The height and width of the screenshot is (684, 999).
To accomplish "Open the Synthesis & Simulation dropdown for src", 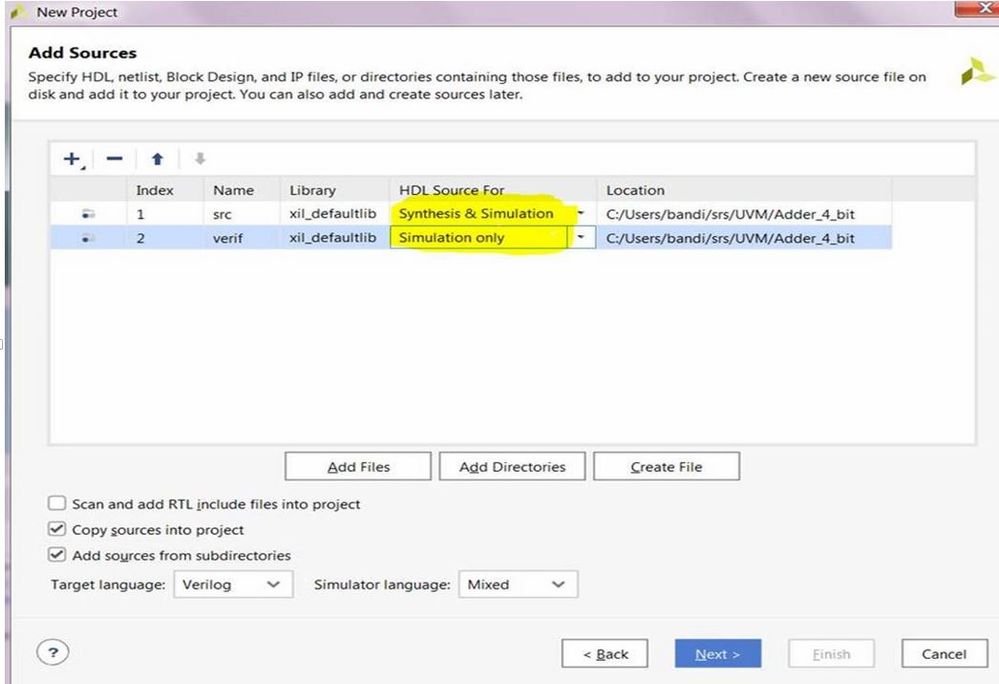I will [x=580, y=213].
